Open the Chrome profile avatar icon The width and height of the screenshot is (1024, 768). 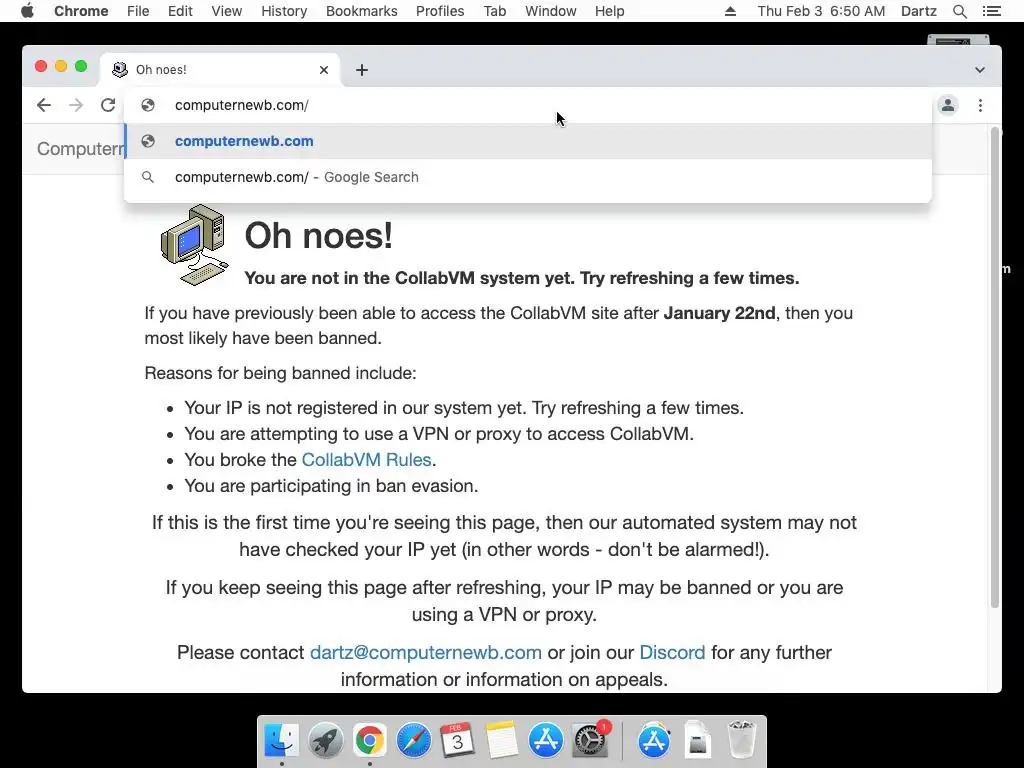tap(948, 105)
